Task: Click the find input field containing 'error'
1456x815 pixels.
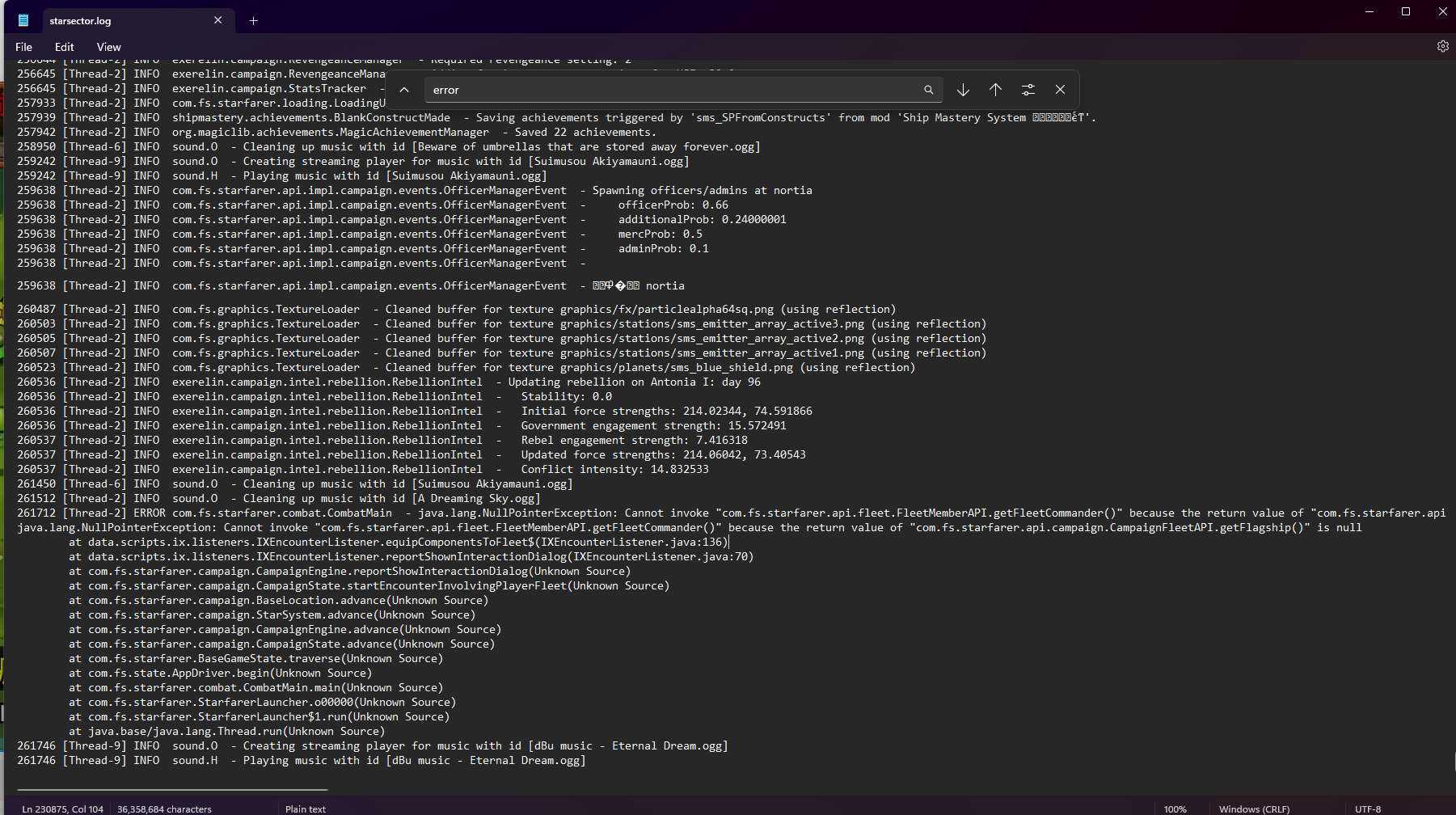Action: [671, 90]
